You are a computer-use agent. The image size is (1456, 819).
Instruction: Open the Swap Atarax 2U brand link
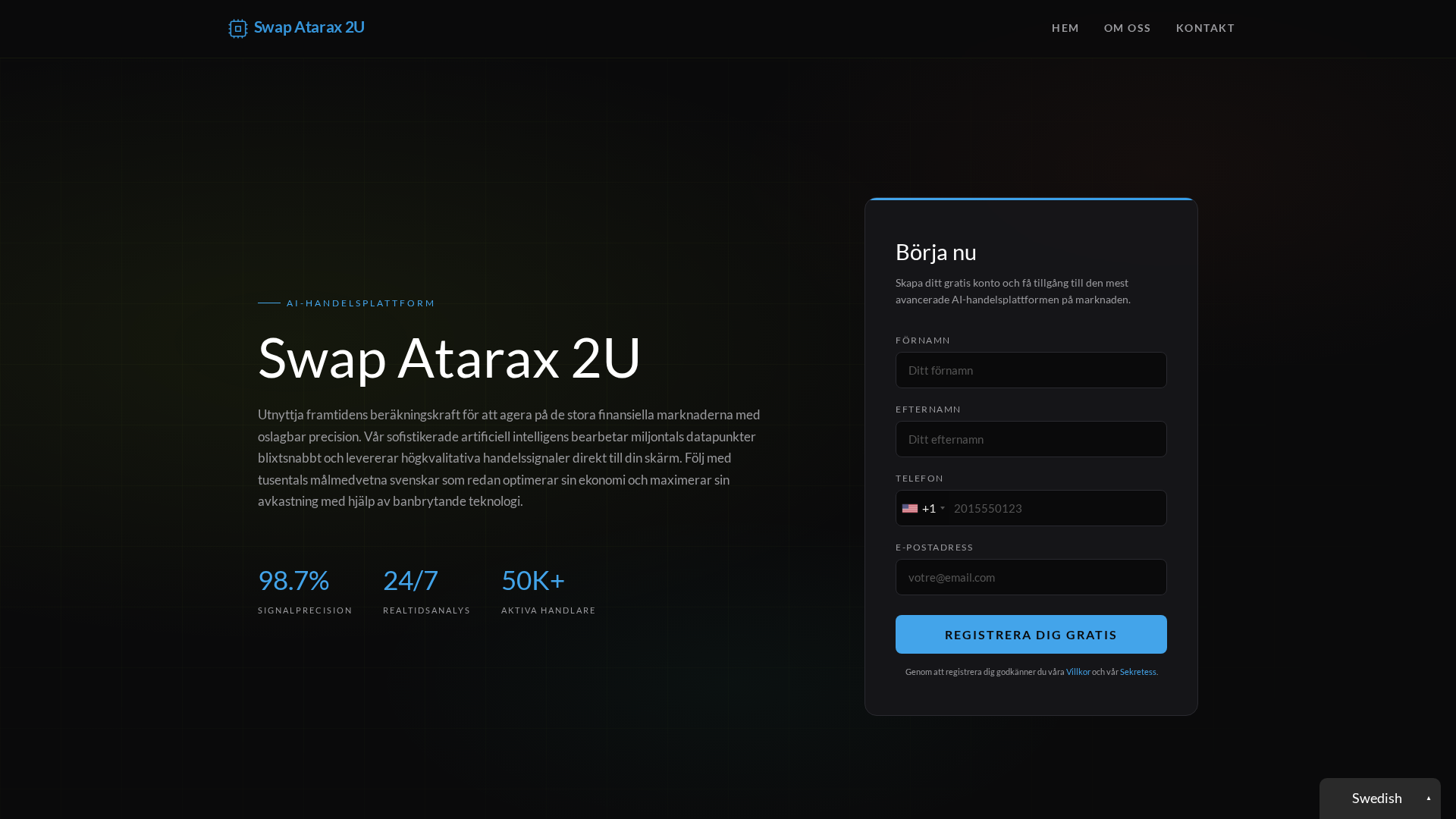[297, 28]
